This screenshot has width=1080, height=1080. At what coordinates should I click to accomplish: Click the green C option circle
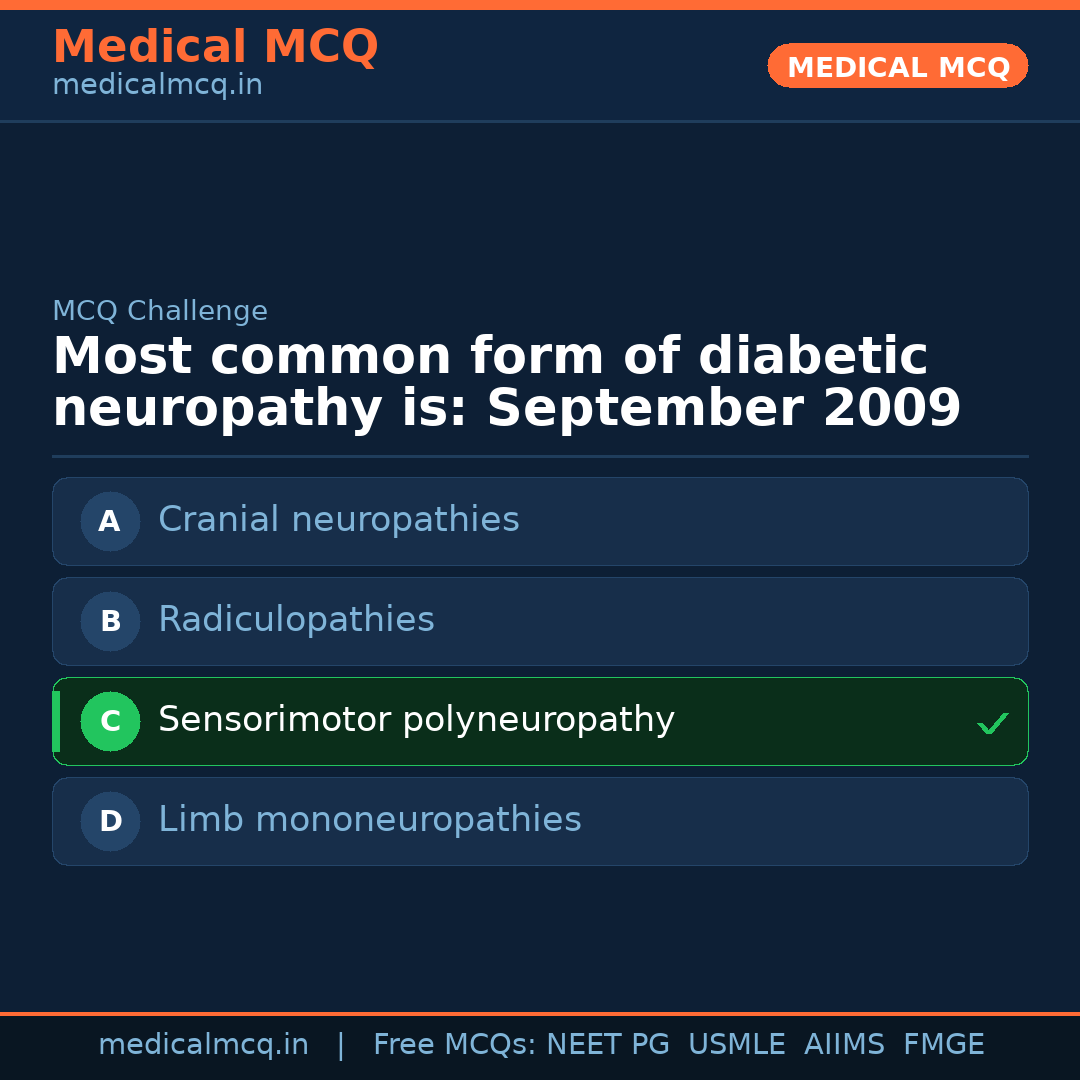point(110,721)
